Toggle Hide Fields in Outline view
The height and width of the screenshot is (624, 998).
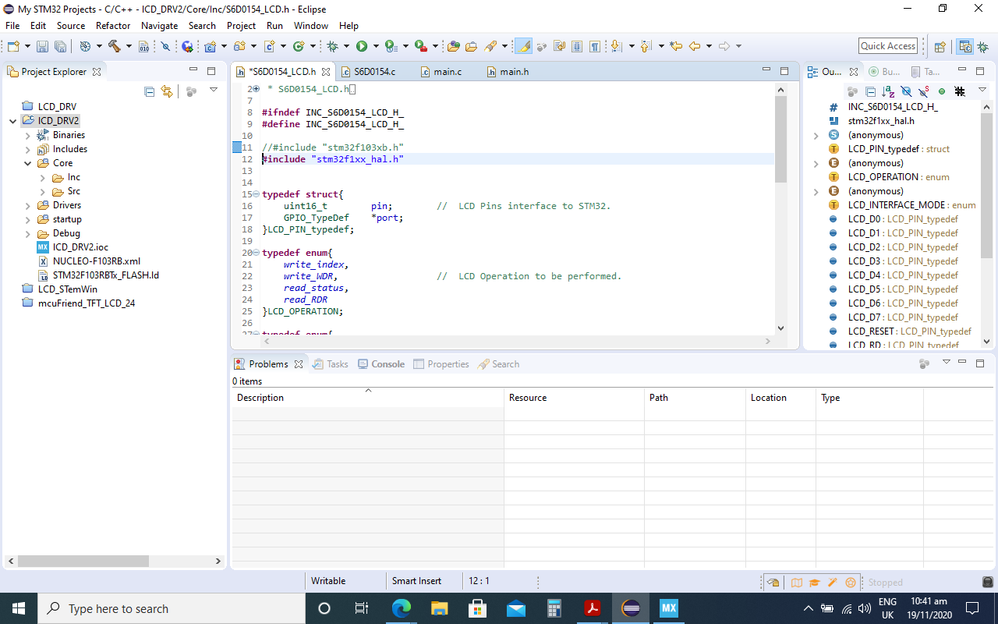click(x=906, y=92)
